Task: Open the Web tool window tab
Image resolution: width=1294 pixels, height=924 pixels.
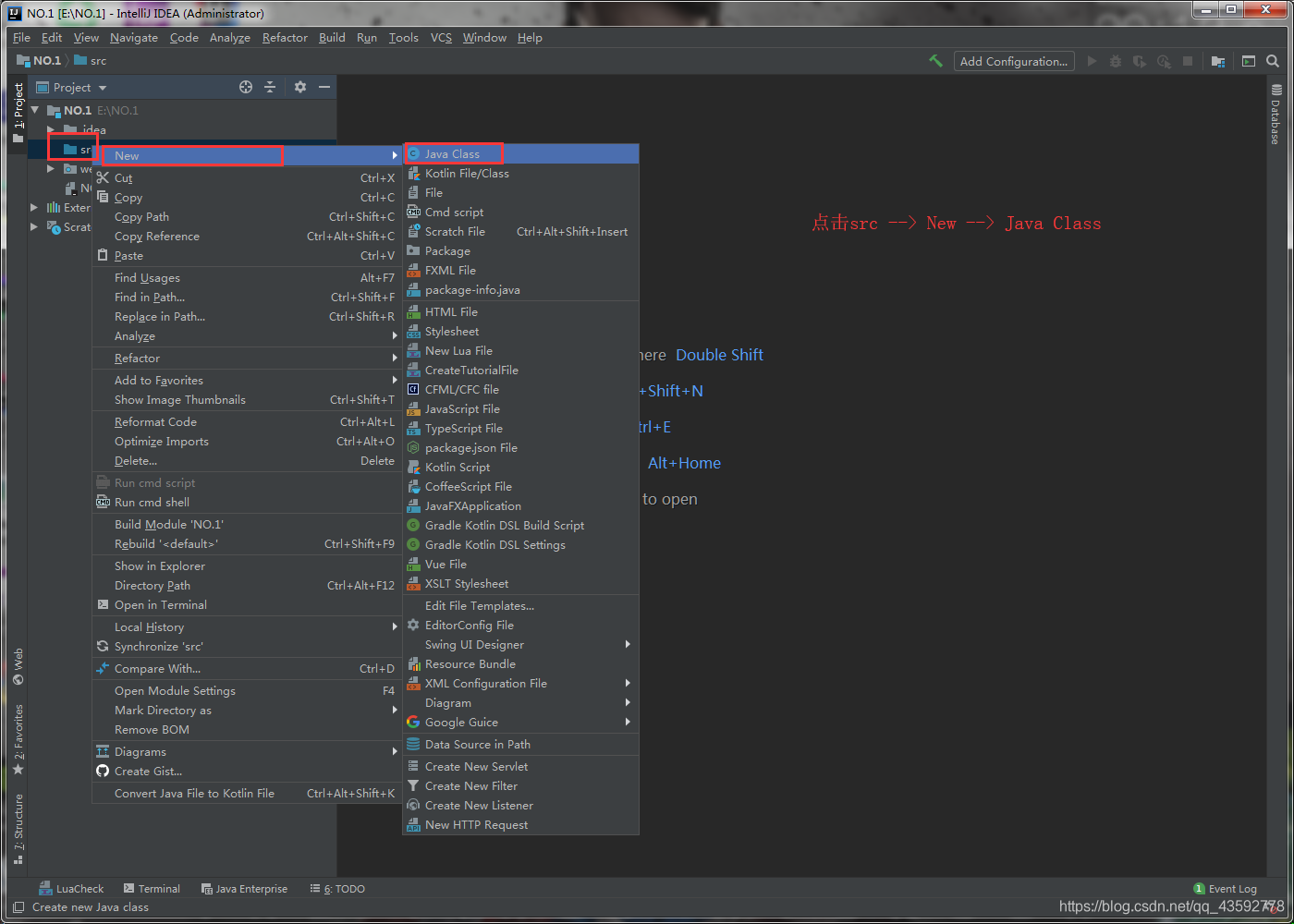Action: tap(18, 666)
